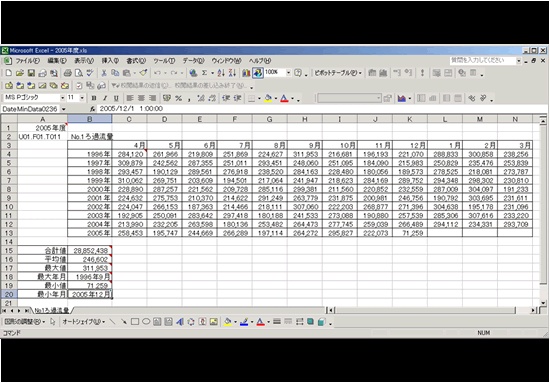The height and width of the screenshot is (383, 550).
Task: Click the オートシェイプ button in drawing toolbar
Action: (x=83, y=321)
